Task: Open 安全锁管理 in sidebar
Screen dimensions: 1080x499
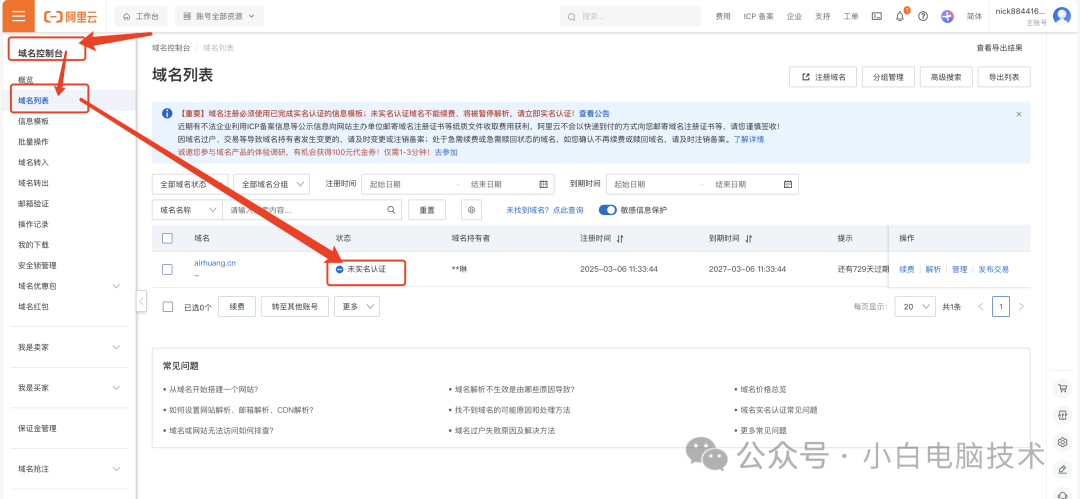Action: [37, 265]
